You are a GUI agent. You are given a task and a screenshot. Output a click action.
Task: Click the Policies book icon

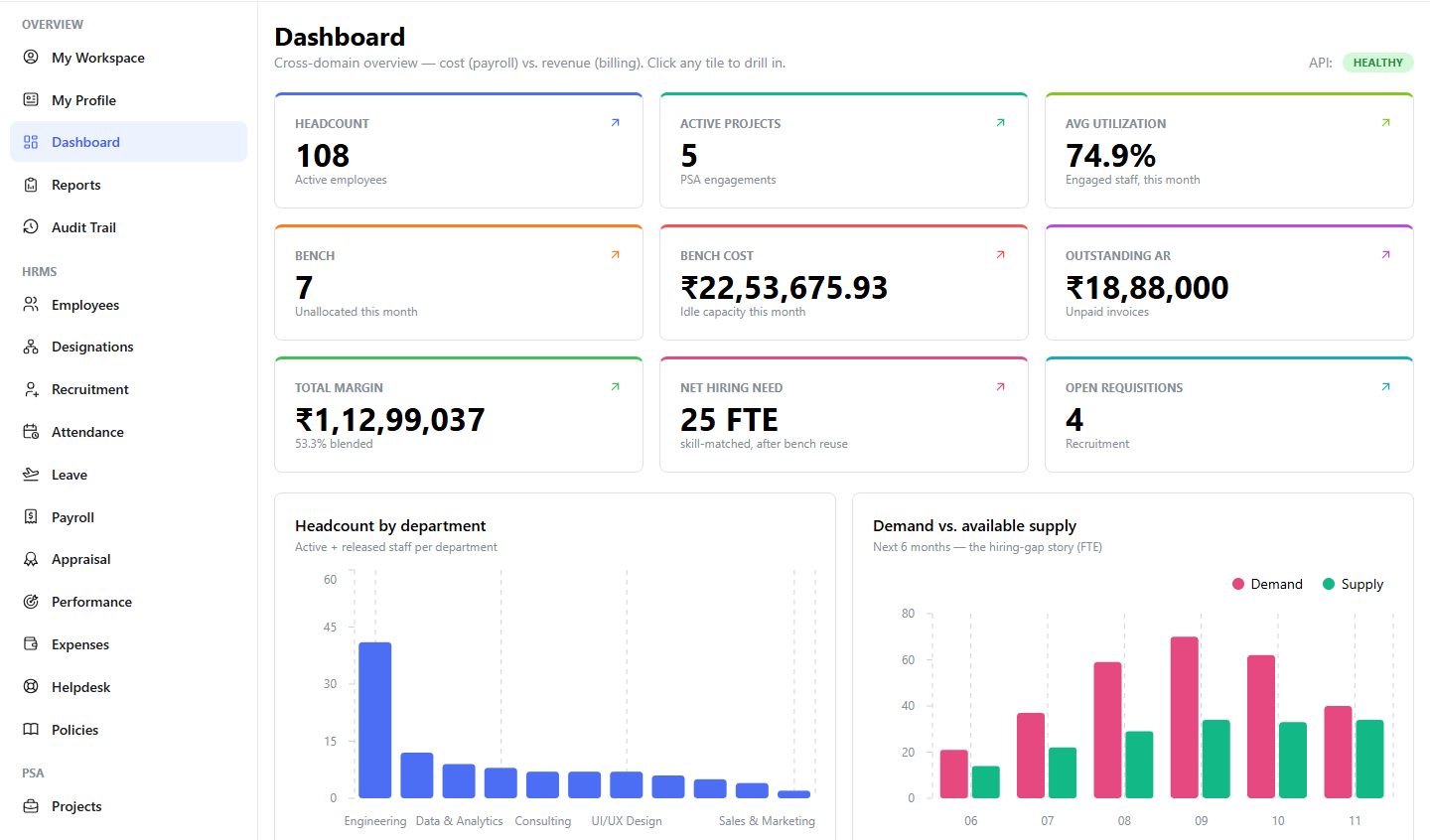pyautogui.click(x=31, y=730)
